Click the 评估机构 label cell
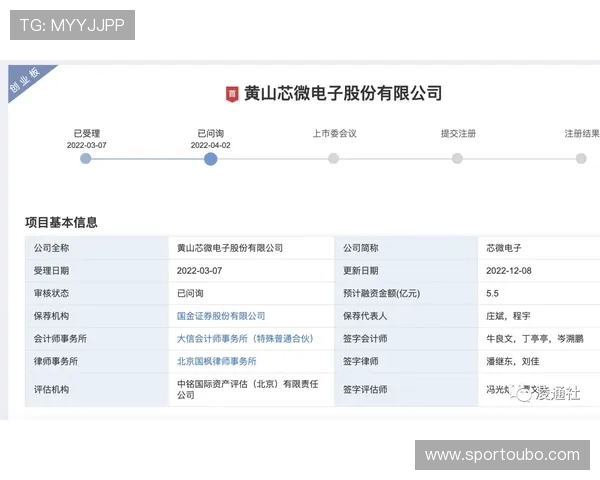 (97, 390)
